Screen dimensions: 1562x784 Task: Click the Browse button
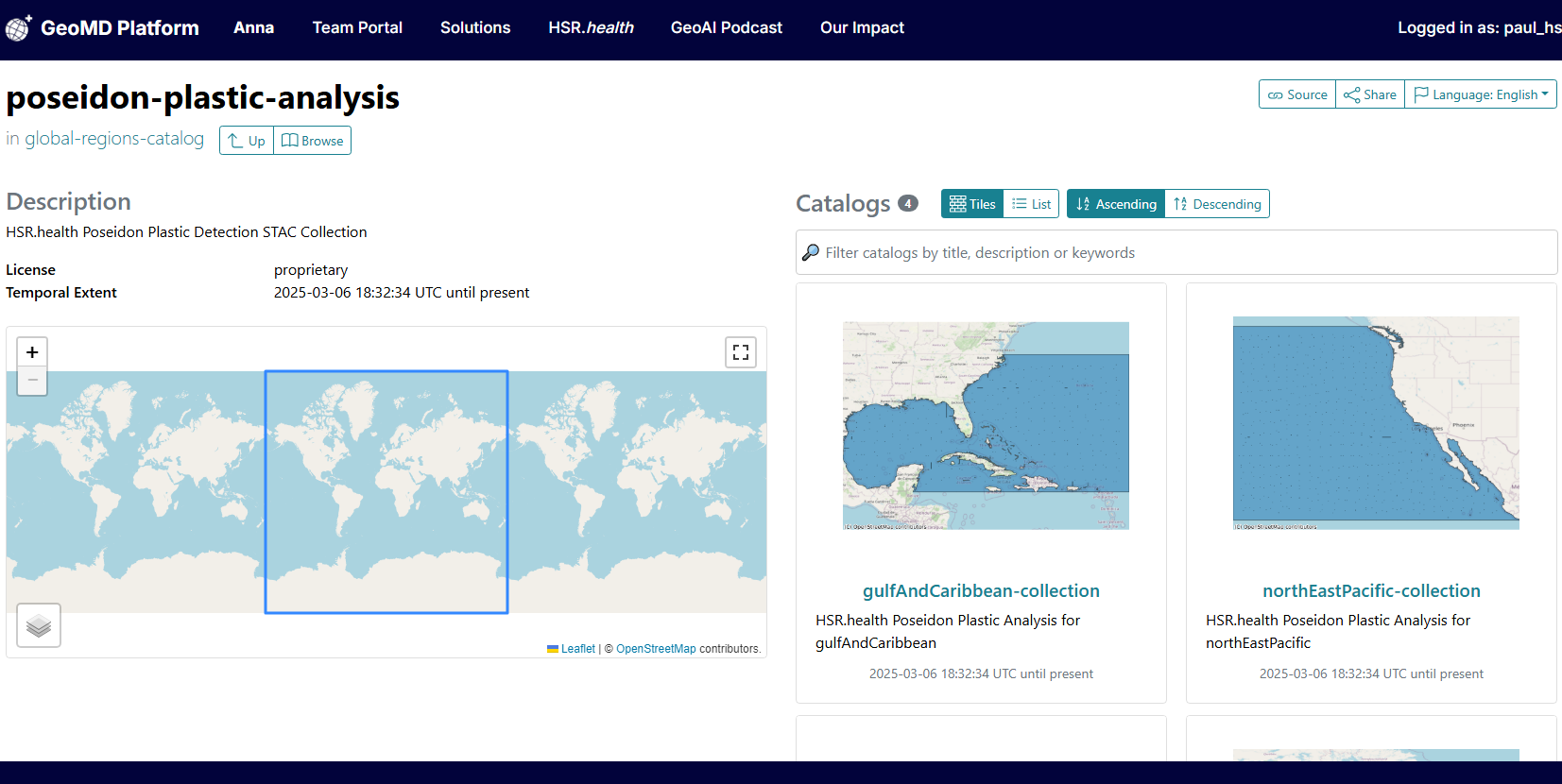313,141
